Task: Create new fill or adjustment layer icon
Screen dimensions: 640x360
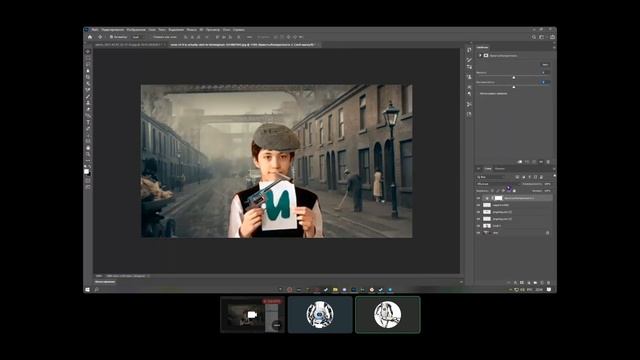Action: (529, 282)
